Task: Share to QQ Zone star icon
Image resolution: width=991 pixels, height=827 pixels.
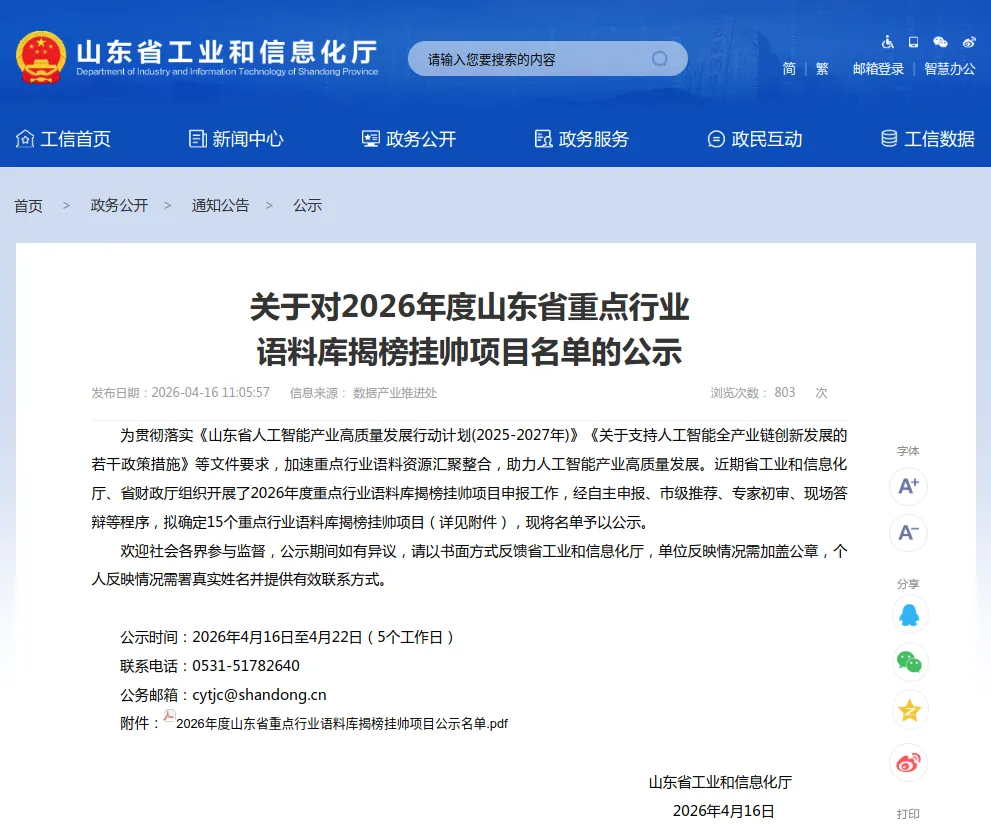Action: (x=909, y=710)
